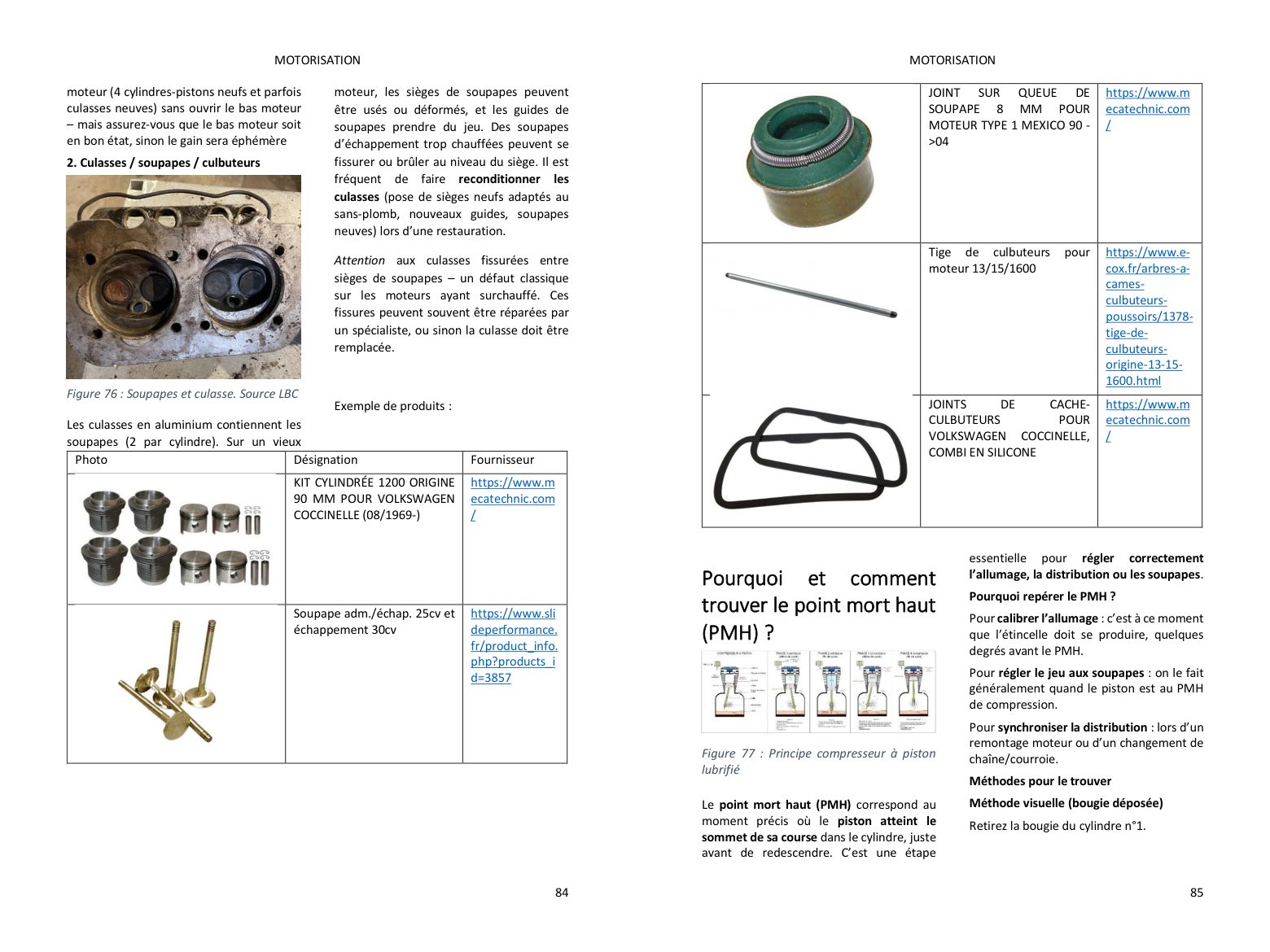This screenshot has width=1270, height=952.
Task: Click page number 84
Action: tap(562, 893)
